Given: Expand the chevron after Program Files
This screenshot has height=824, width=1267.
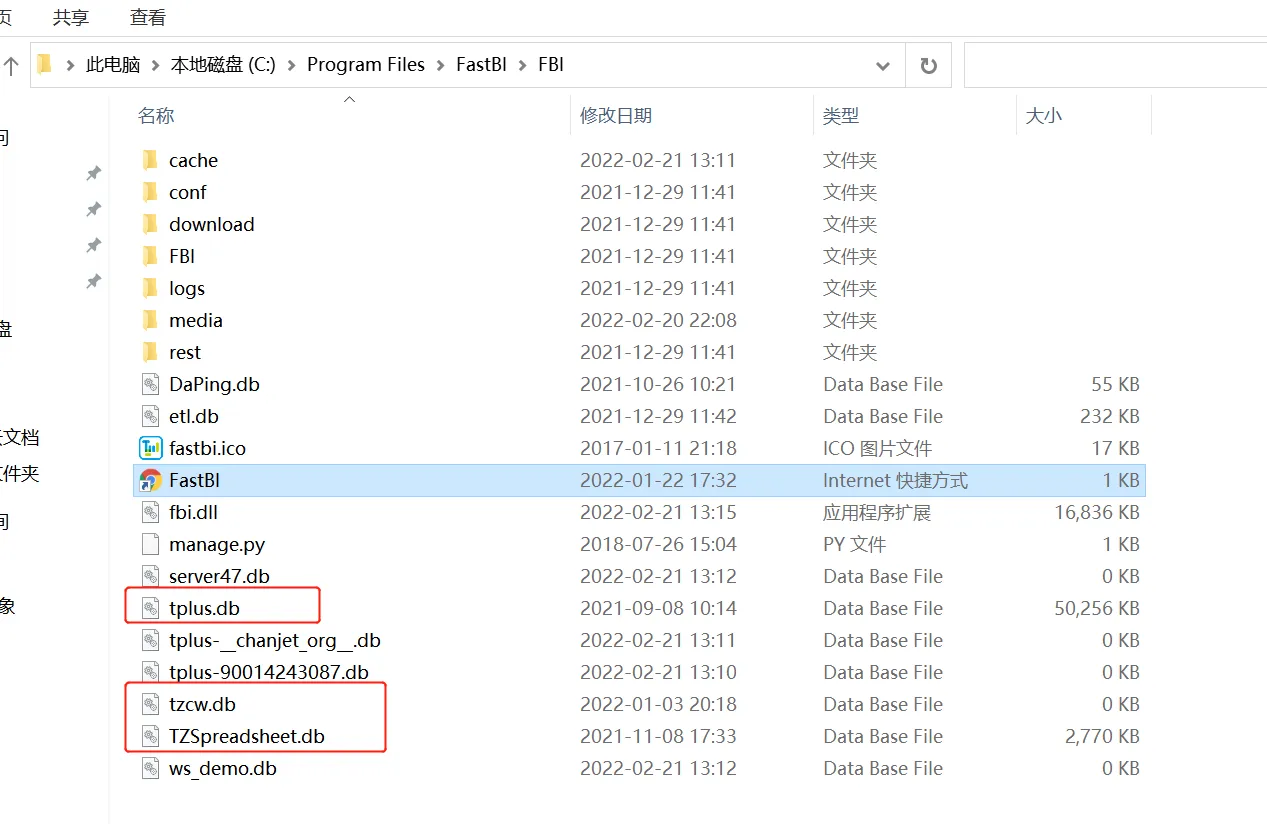Looking at the screenshot, I should (440, 65).
